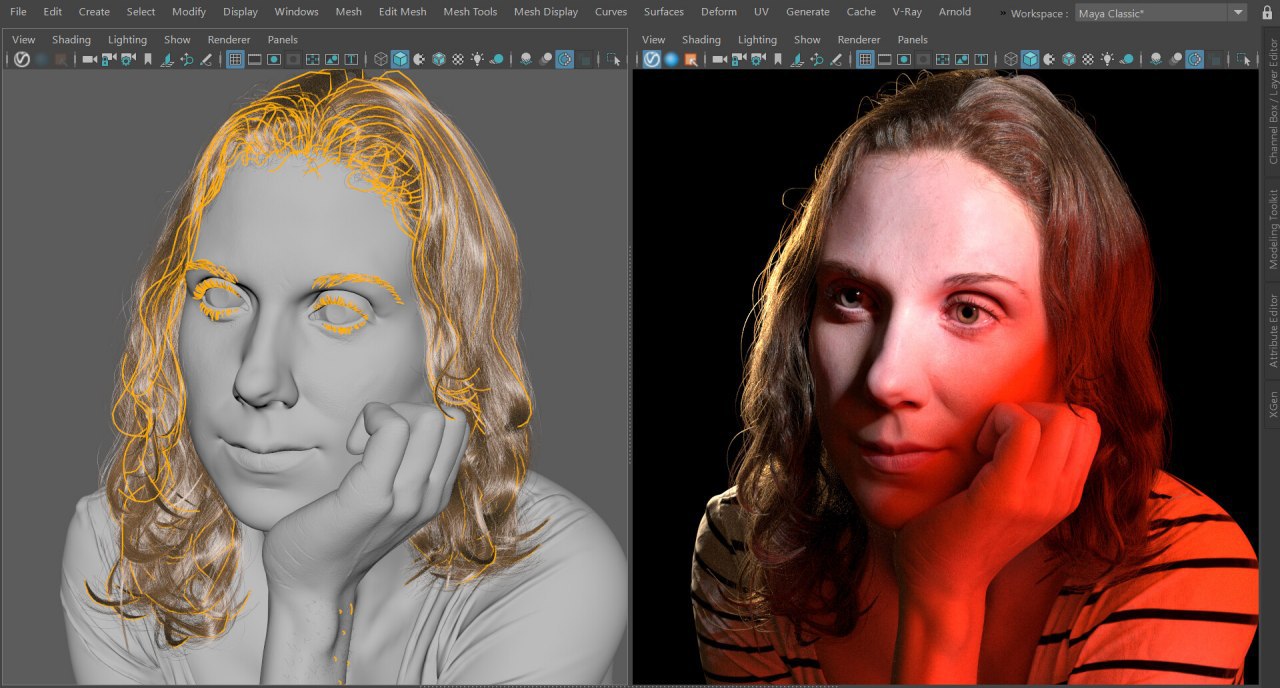The height and width of the screenshot is (688, 1280).
Task: Open Panels menu in the left viewport
Action: (282, 40)
